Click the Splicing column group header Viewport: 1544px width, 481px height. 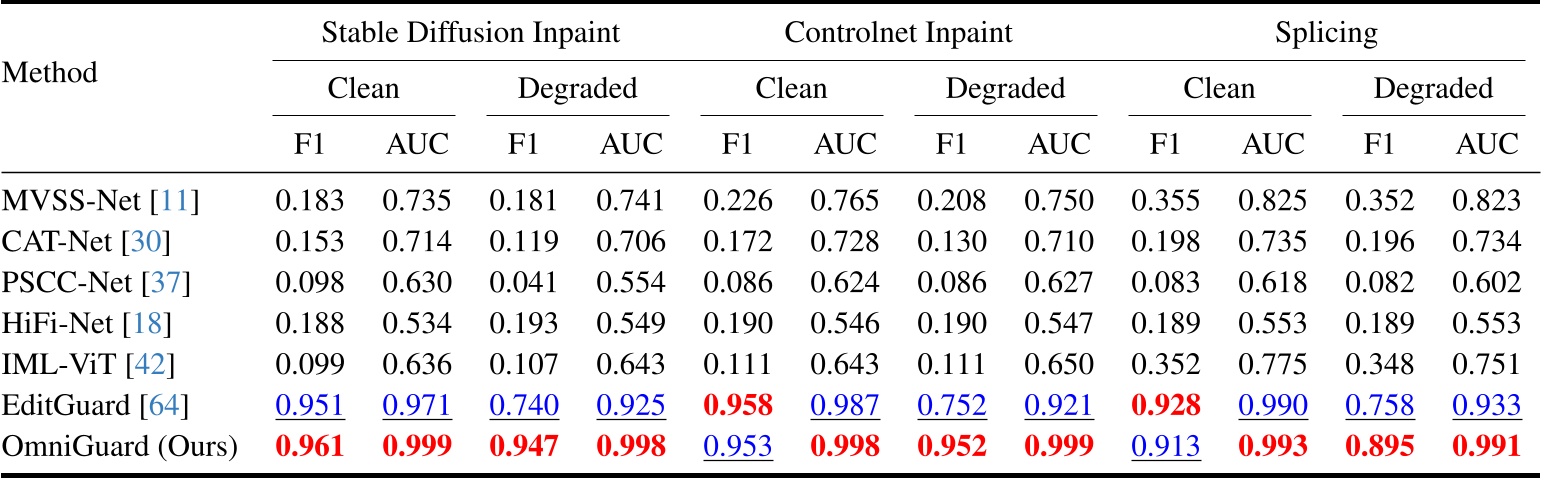click(1326, 33)
